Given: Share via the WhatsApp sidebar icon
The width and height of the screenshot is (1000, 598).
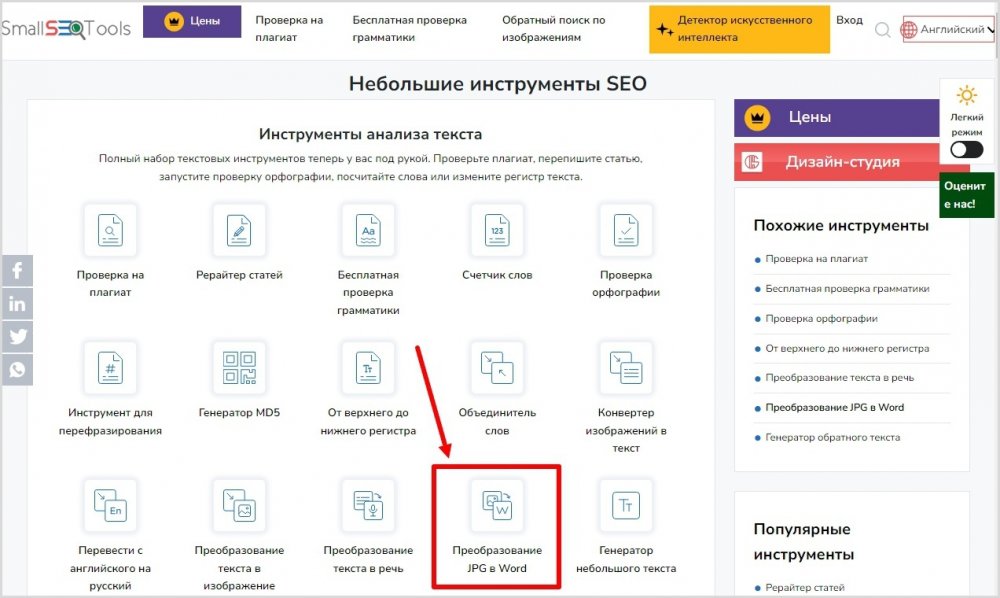Looking at the screenshot, I should click(17, 370).
